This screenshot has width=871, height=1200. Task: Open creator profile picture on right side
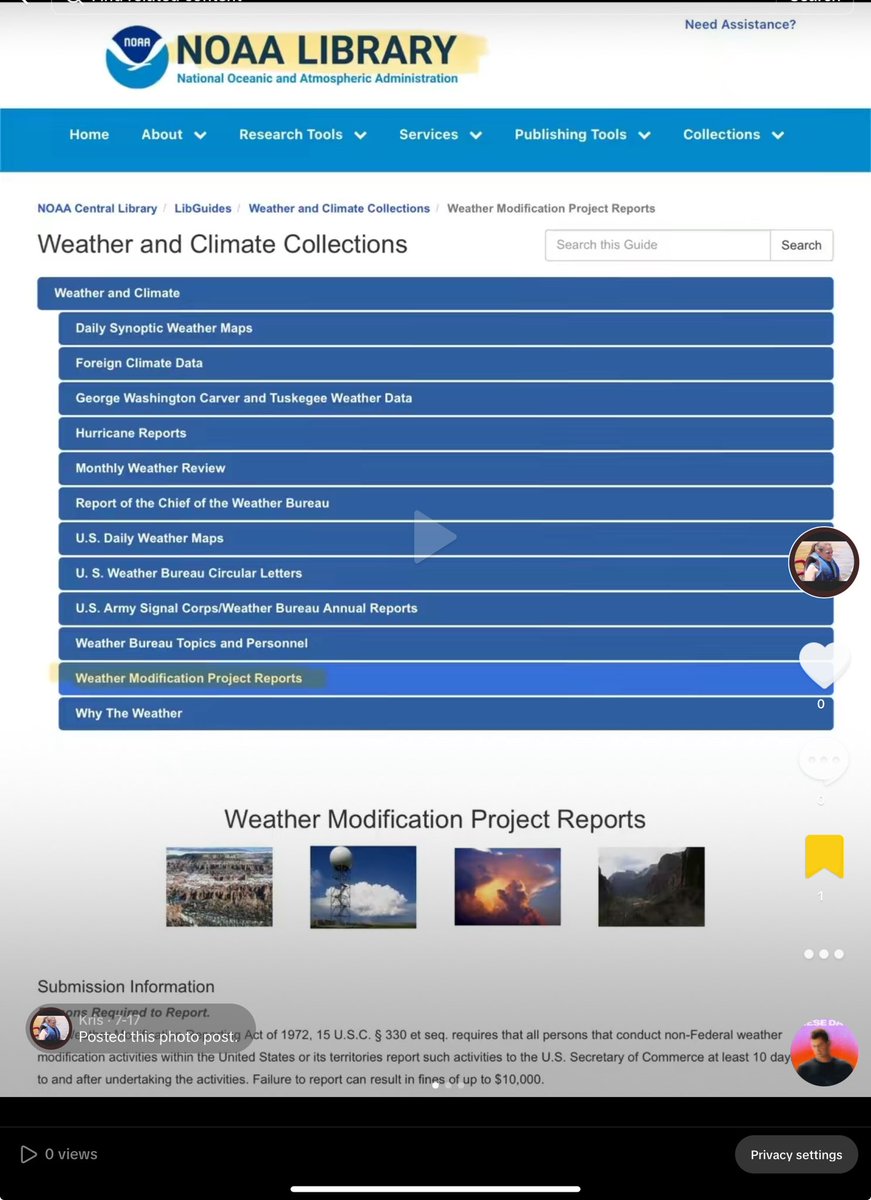coord(824,562)
